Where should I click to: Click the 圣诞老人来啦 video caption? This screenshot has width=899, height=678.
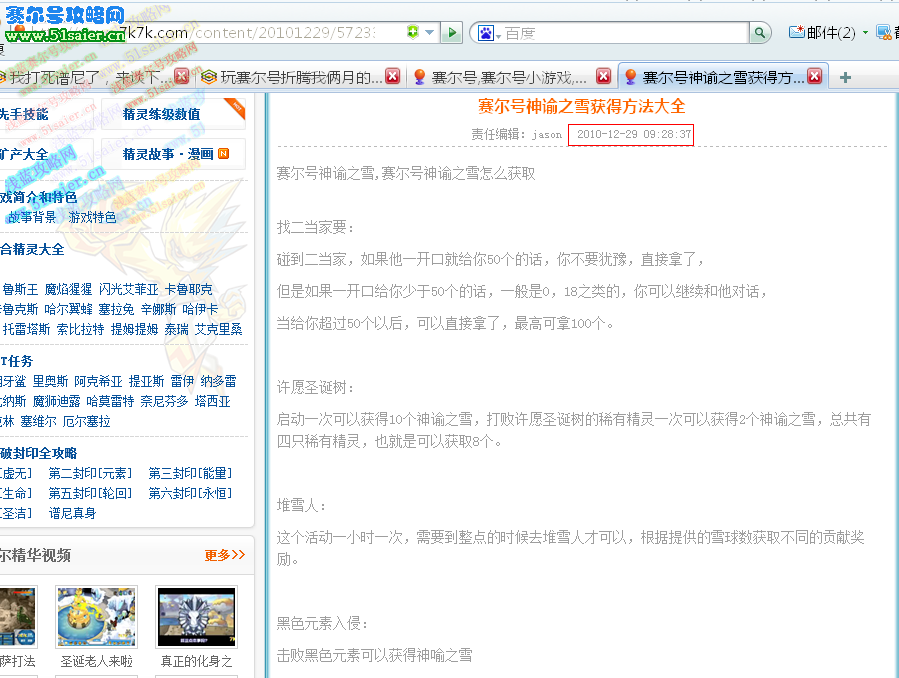[x=96, y=661]
